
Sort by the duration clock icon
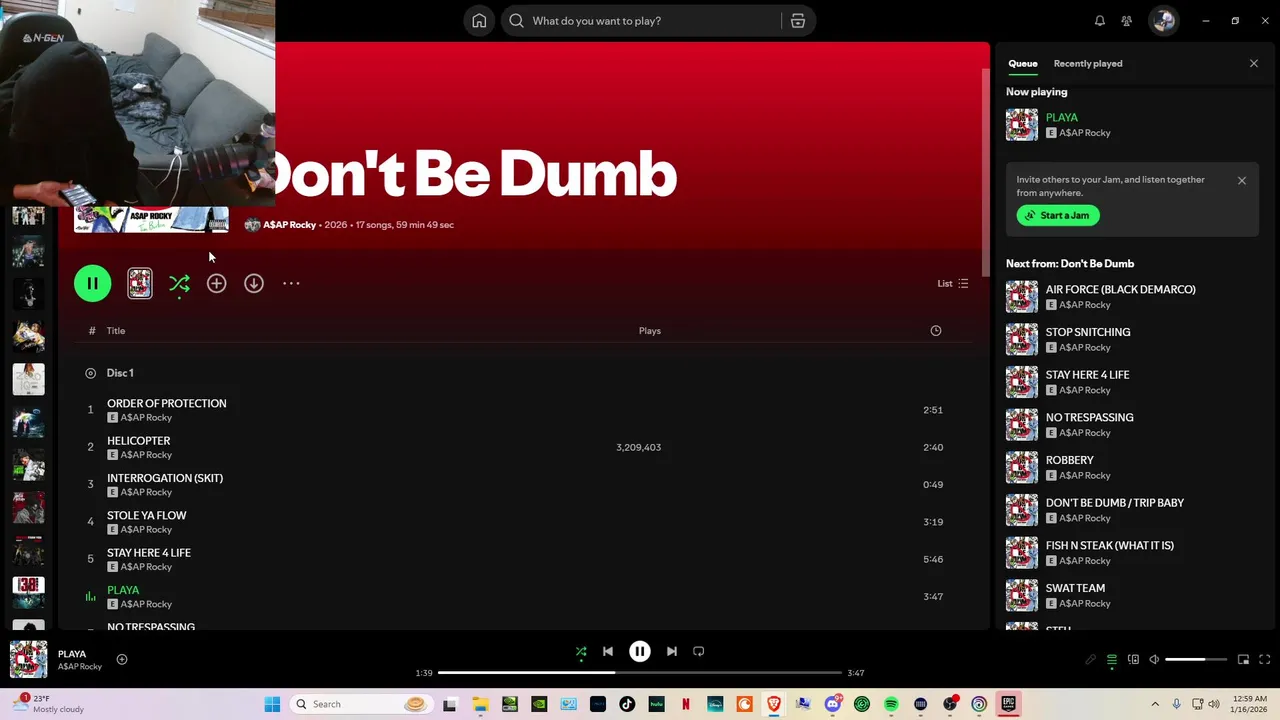[x=936, y=331]
